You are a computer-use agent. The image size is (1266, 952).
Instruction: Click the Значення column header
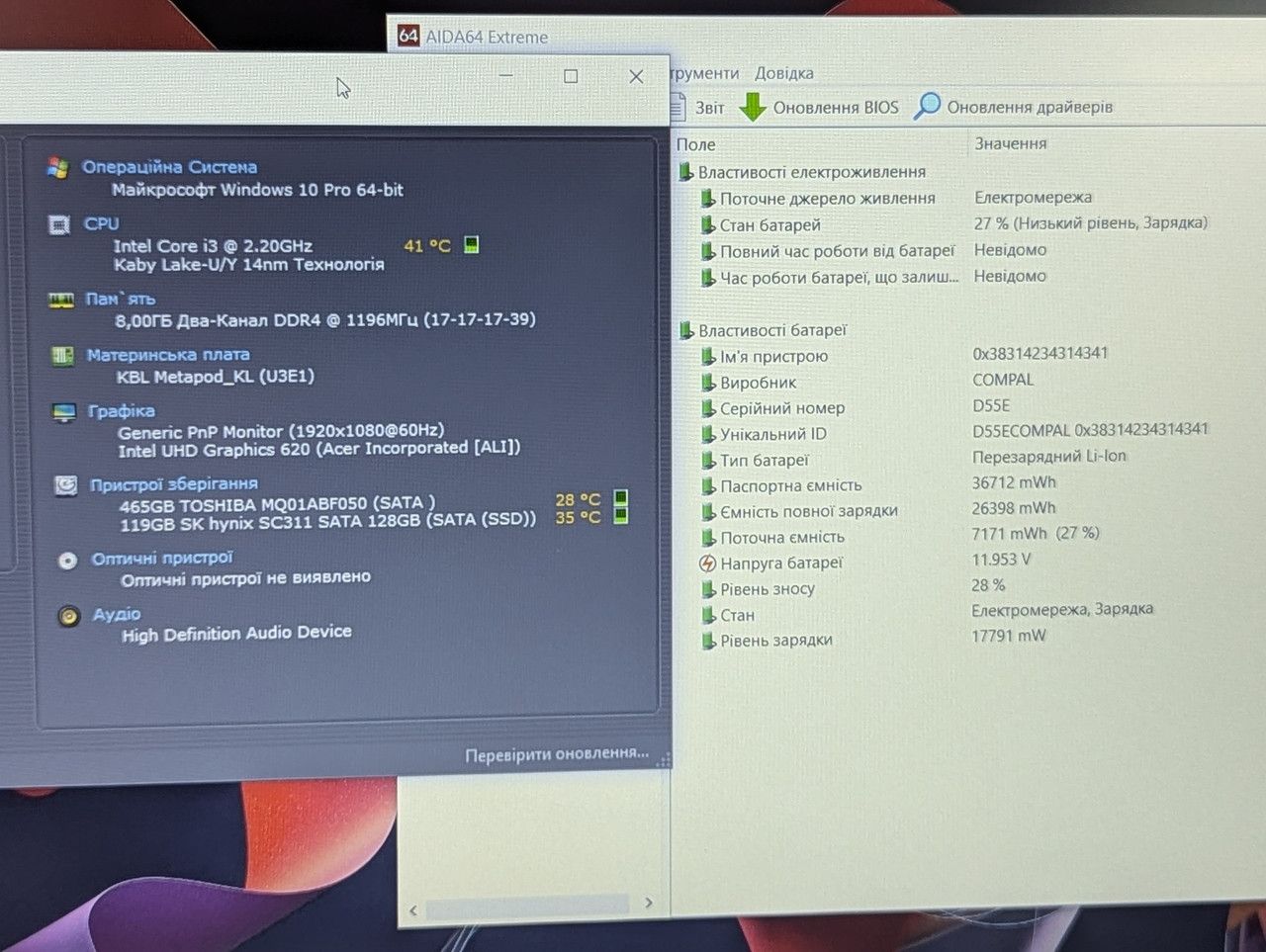1011,144
